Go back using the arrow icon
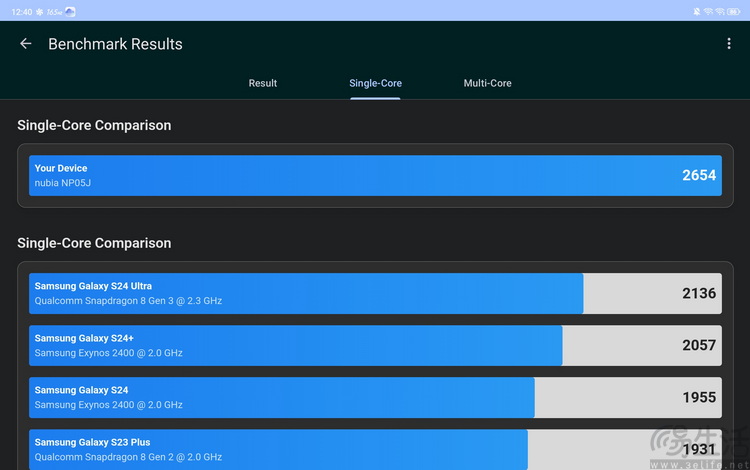Screen dimensions: 750x470 pyautogui.click(x=26, y=44)
